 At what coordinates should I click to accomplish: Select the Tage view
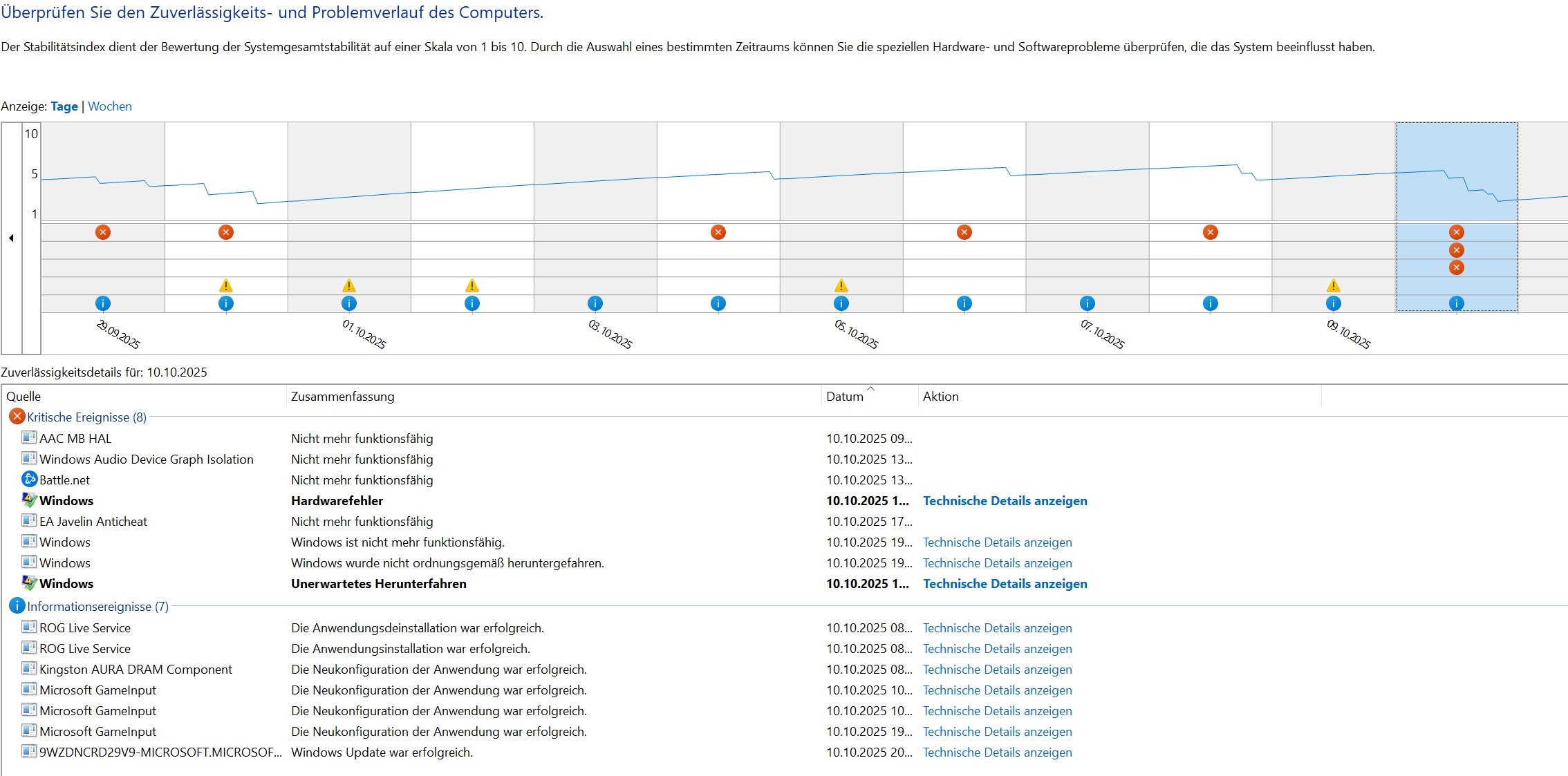[x=64, y=106]
